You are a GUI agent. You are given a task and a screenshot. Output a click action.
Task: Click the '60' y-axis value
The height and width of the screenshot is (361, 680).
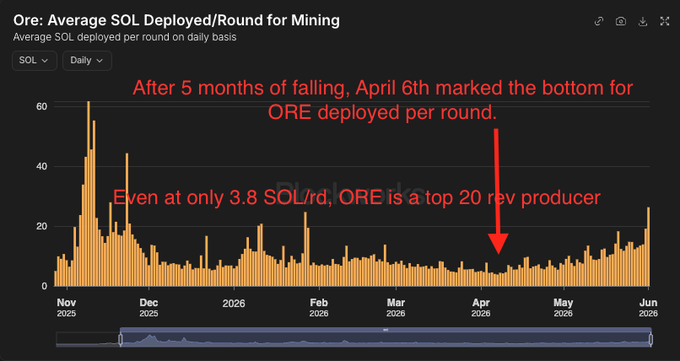pos(41,107)
